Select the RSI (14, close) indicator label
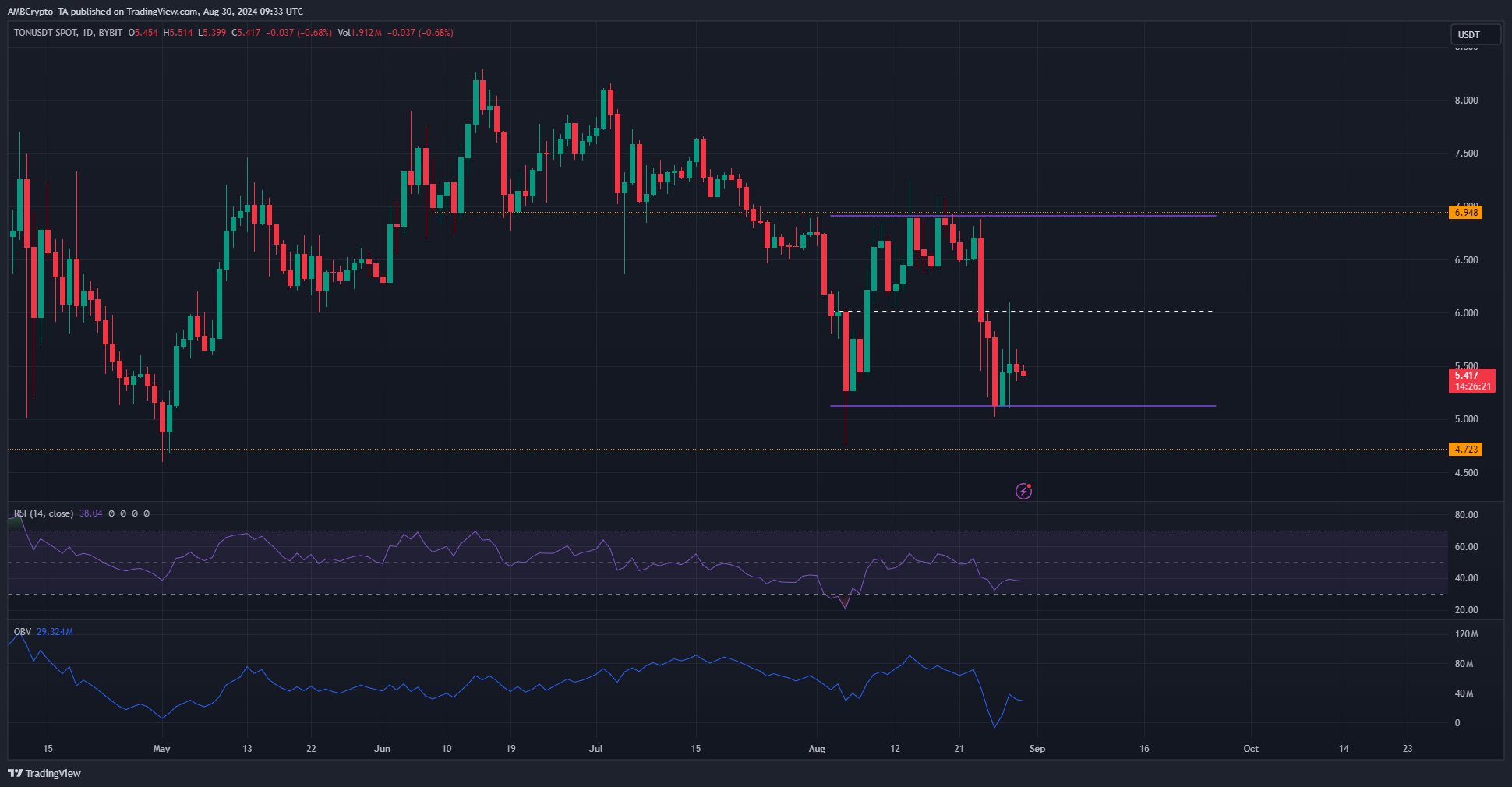The height and width of the screenshot is (787, 1512). tap(44, 513)
